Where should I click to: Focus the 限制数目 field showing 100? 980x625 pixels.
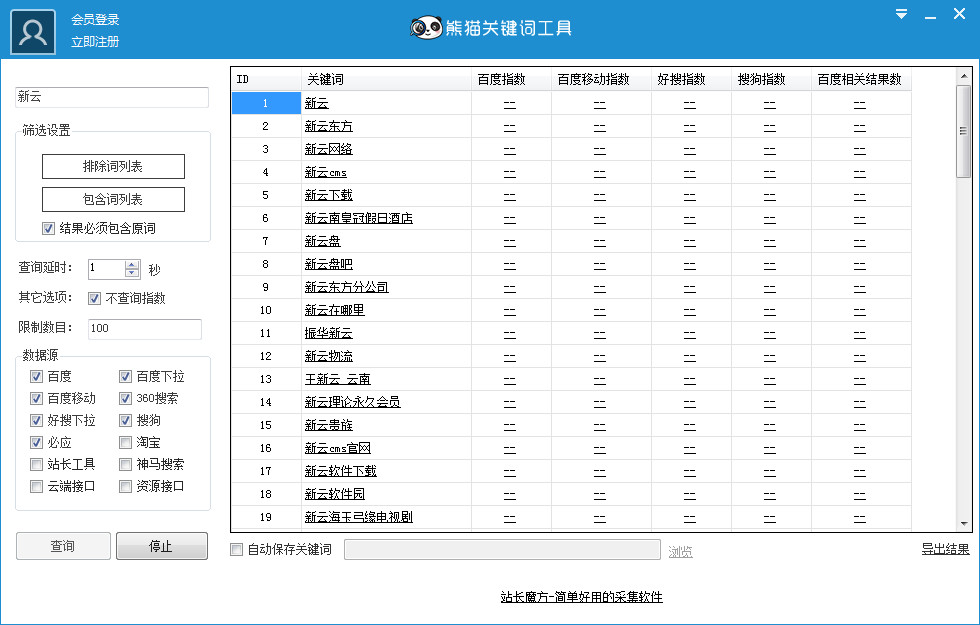(x=145, y=329)
